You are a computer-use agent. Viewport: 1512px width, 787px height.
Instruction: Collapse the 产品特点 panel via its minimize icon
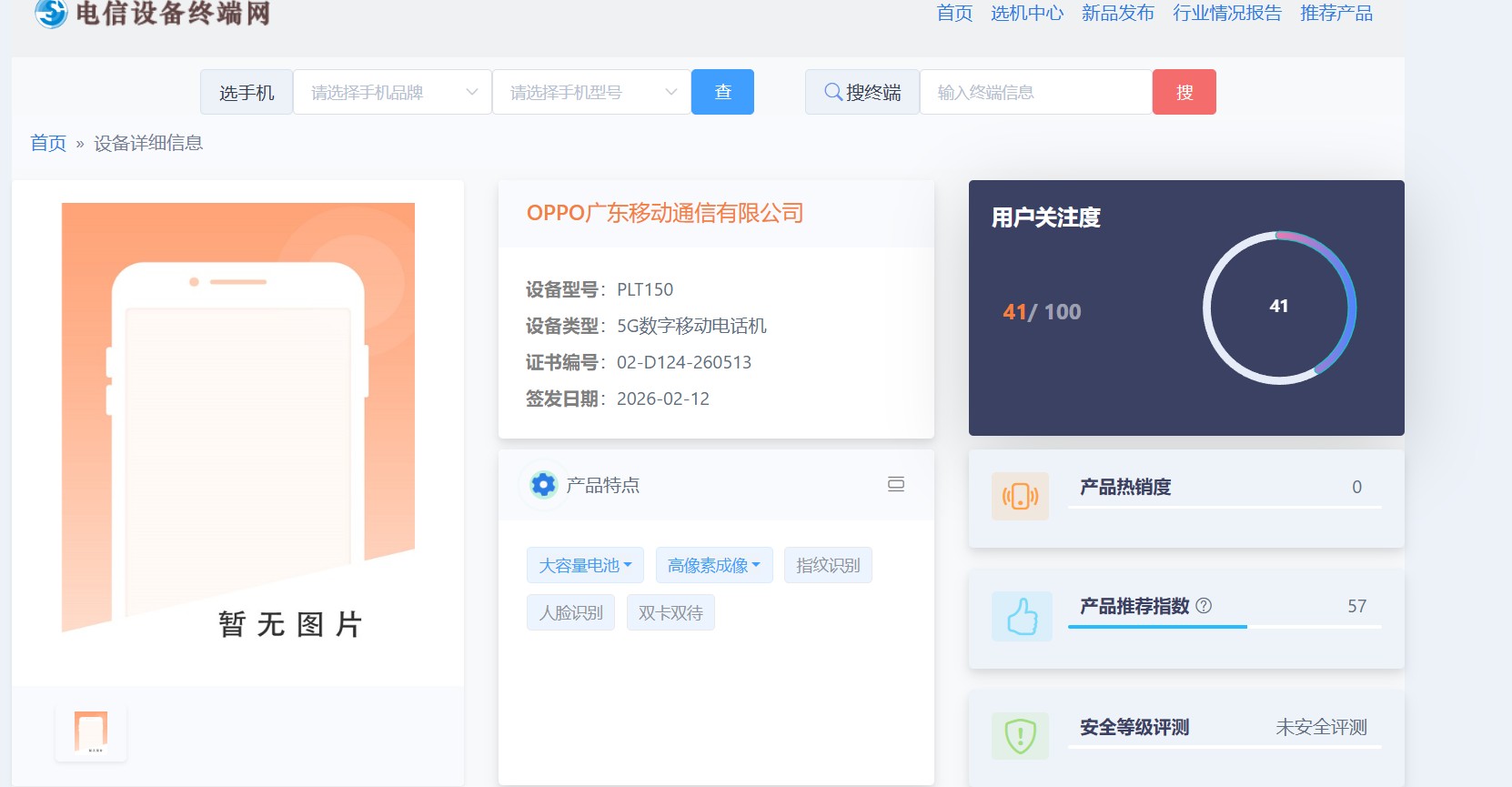coord(895,484)
